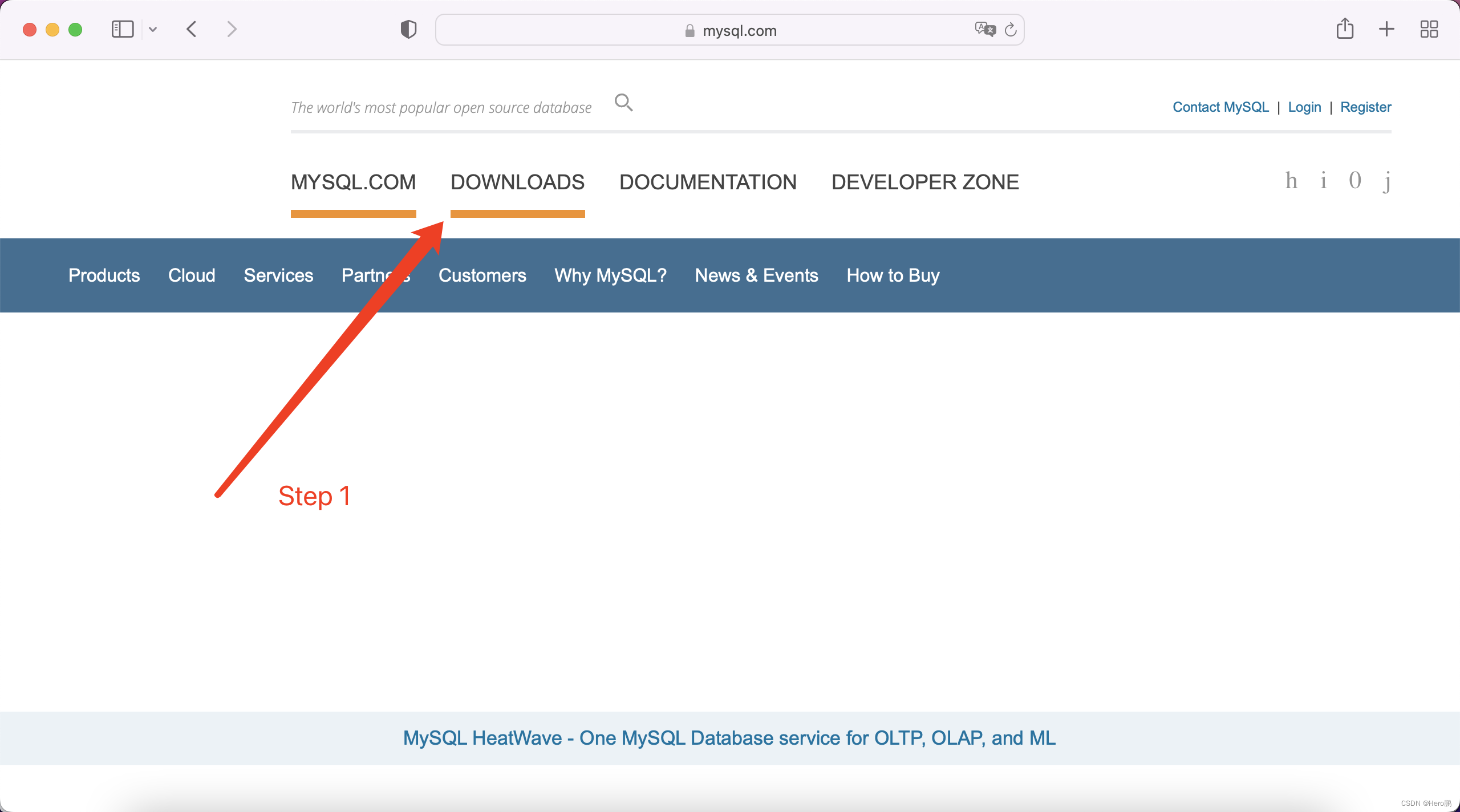
Task: Switch to the MYSQL.COM tab
Action: click(354, 182)
